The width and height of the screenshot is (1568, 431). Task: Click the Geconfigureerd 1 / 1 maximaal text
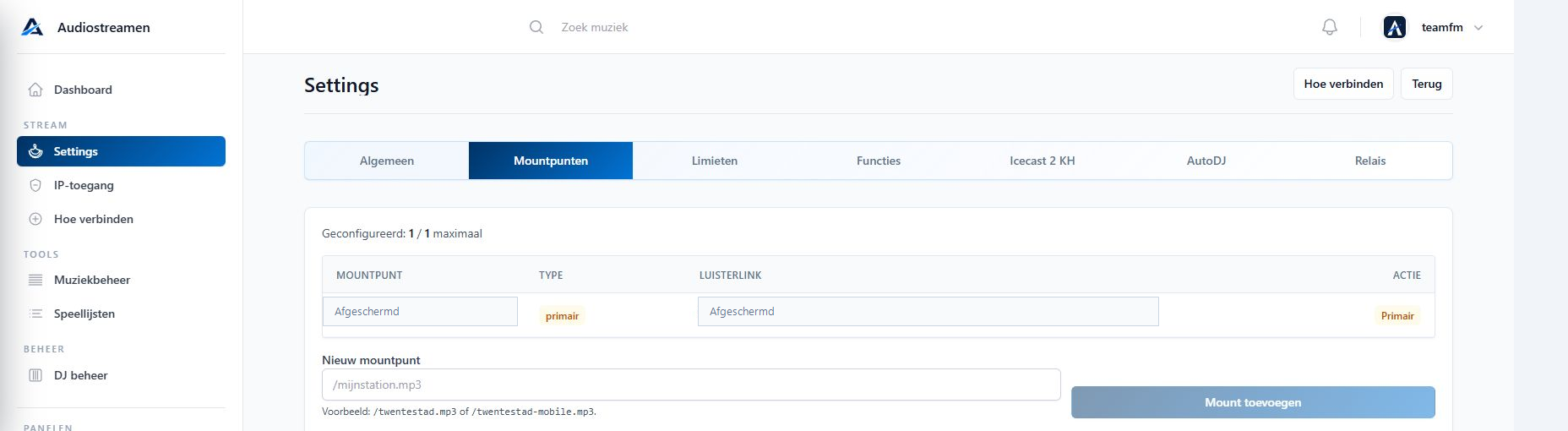pyautogui.click(x=402, y=233)
